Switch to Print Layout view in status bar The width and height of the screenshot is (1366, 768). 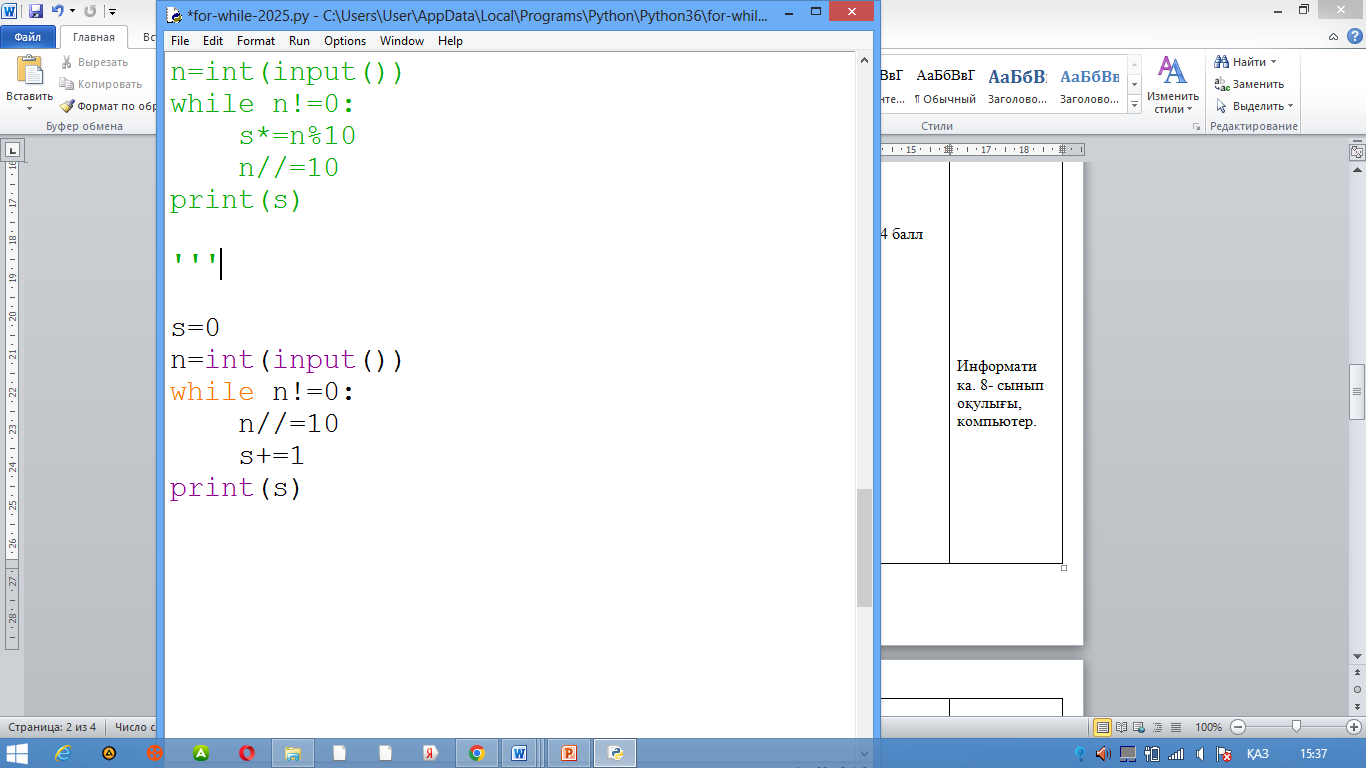point(1102,727)
